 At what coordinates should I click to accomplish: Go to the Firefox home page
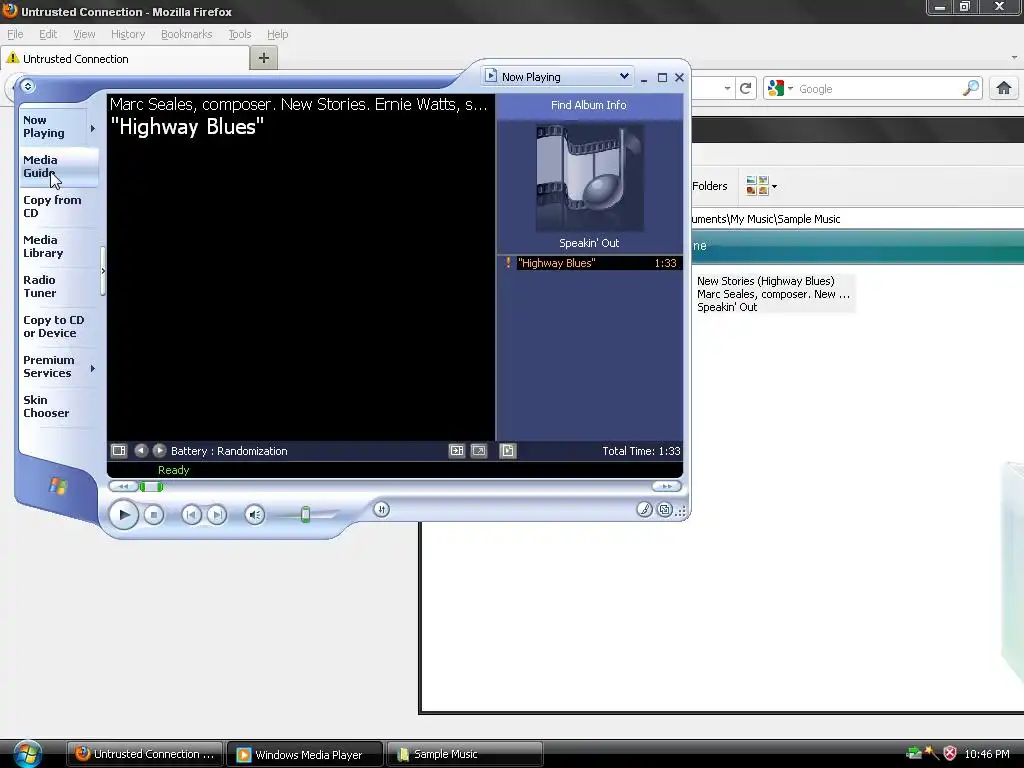[1003, 88]
